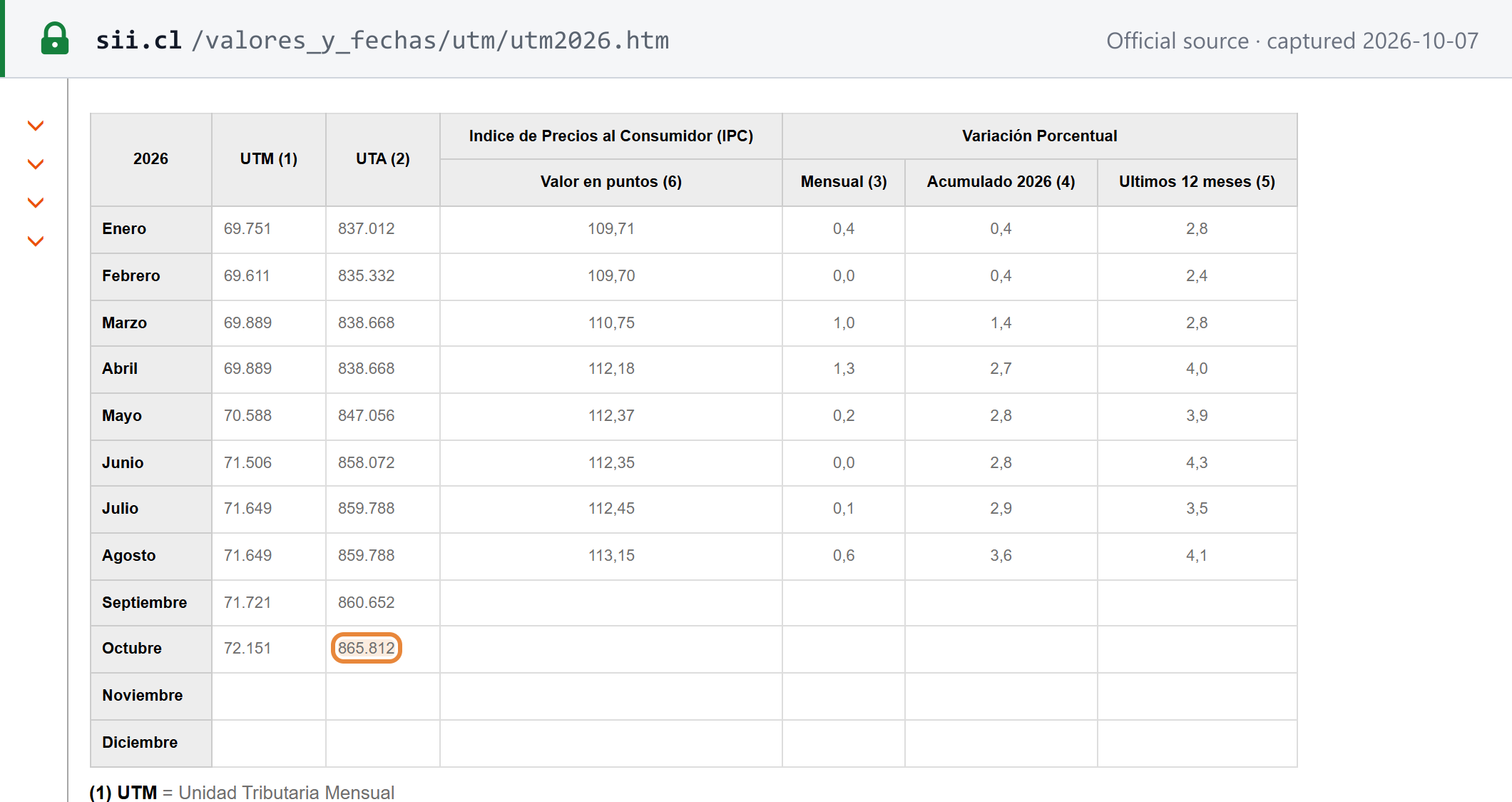This screenshot has height=802, width=1512.
Task: Expand the first sidebar chevron
Action: click(x=36, y=126)
